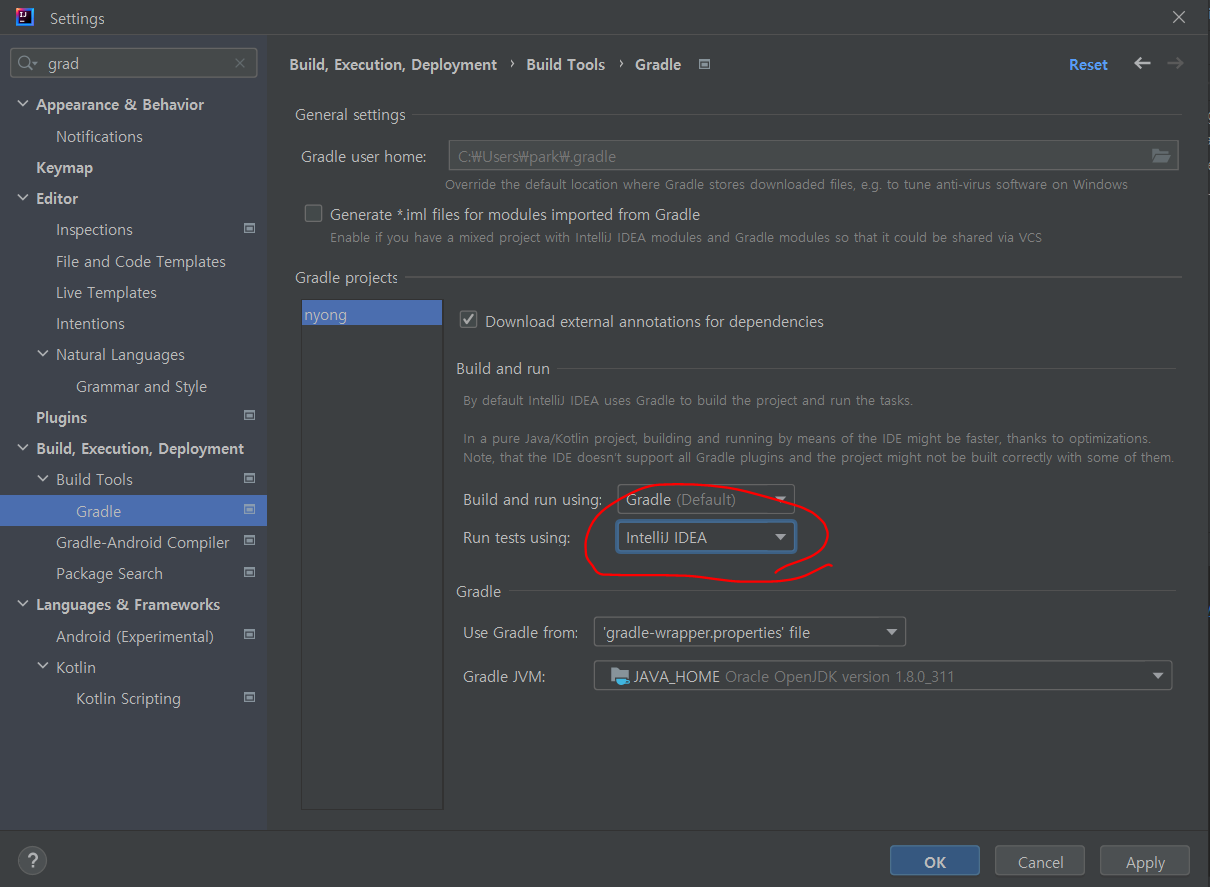1210x887 pixels.
Task: Collapse the Natural Languages node arrow
Action: point(43,354)
